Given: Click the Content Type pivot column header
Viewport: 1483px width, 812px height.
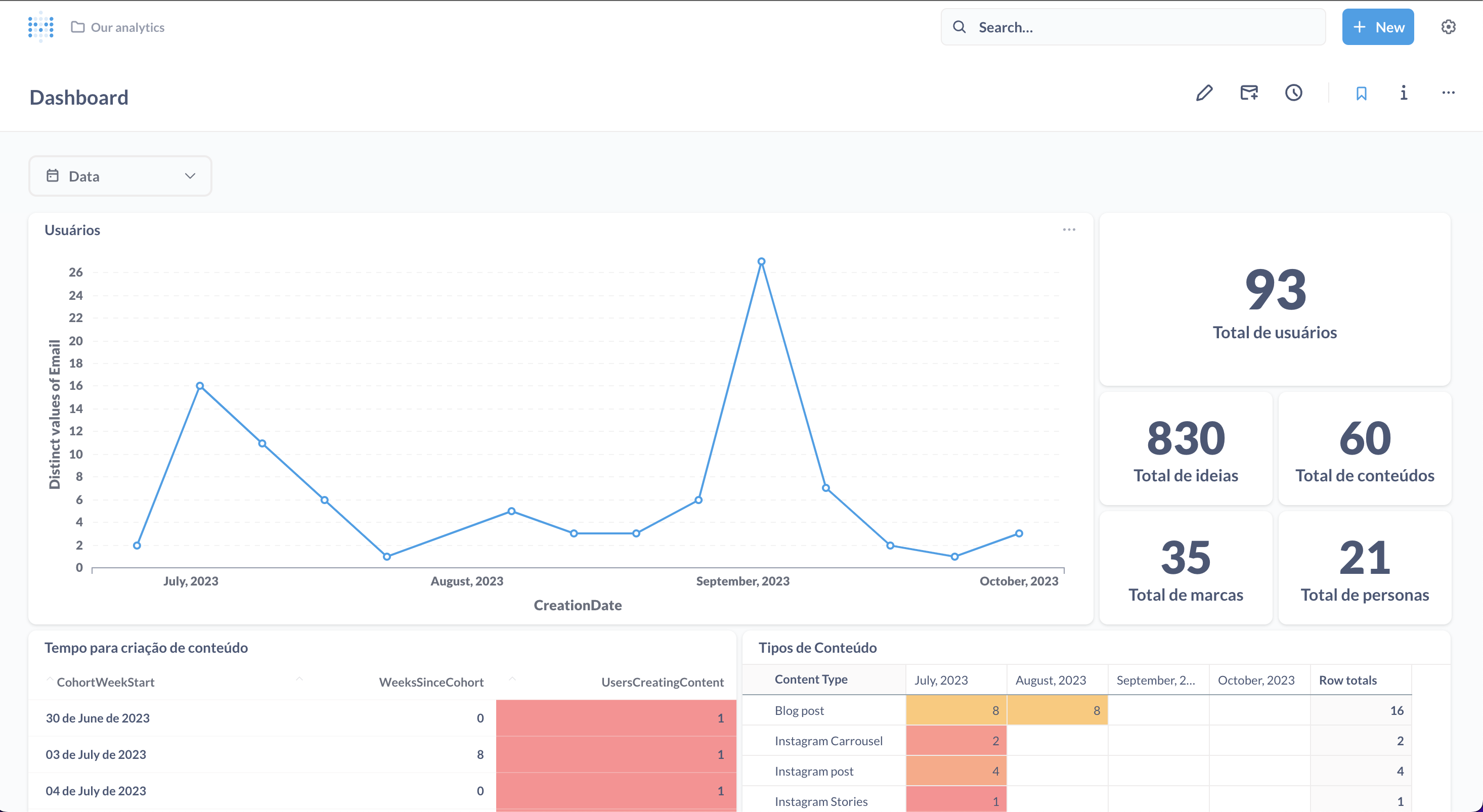Looking at the screenshot, I should click(x=811, y=680).
